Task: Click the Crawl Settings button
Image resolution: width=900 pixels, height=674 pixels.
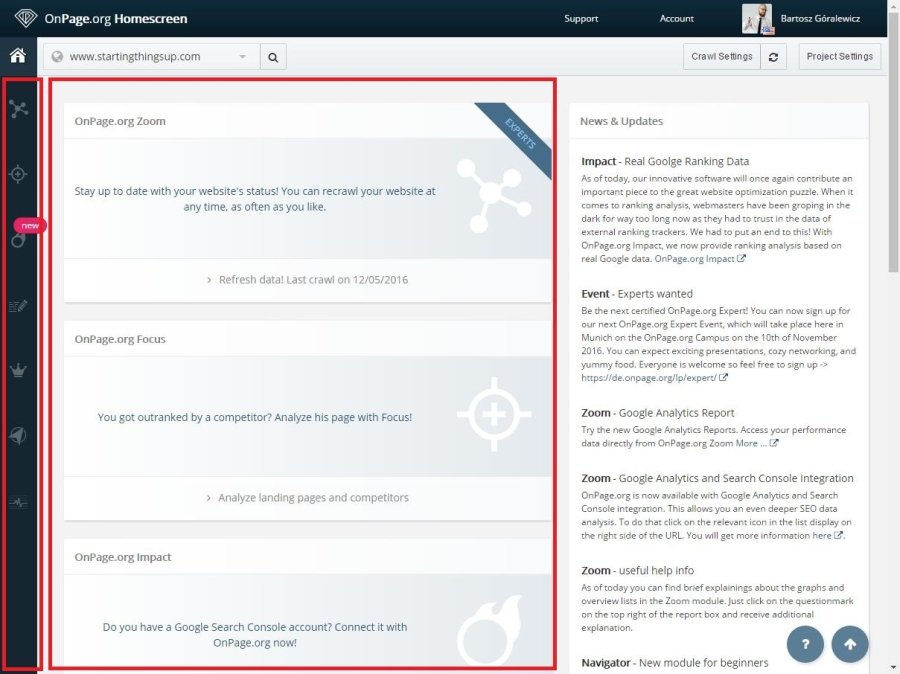Action: tap(721, 56)
